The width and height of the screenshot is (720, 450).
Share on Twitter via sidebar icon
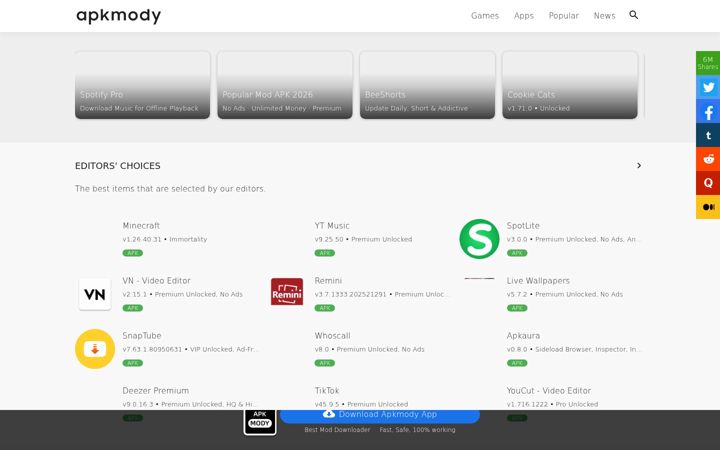click(x=708, y=87)
